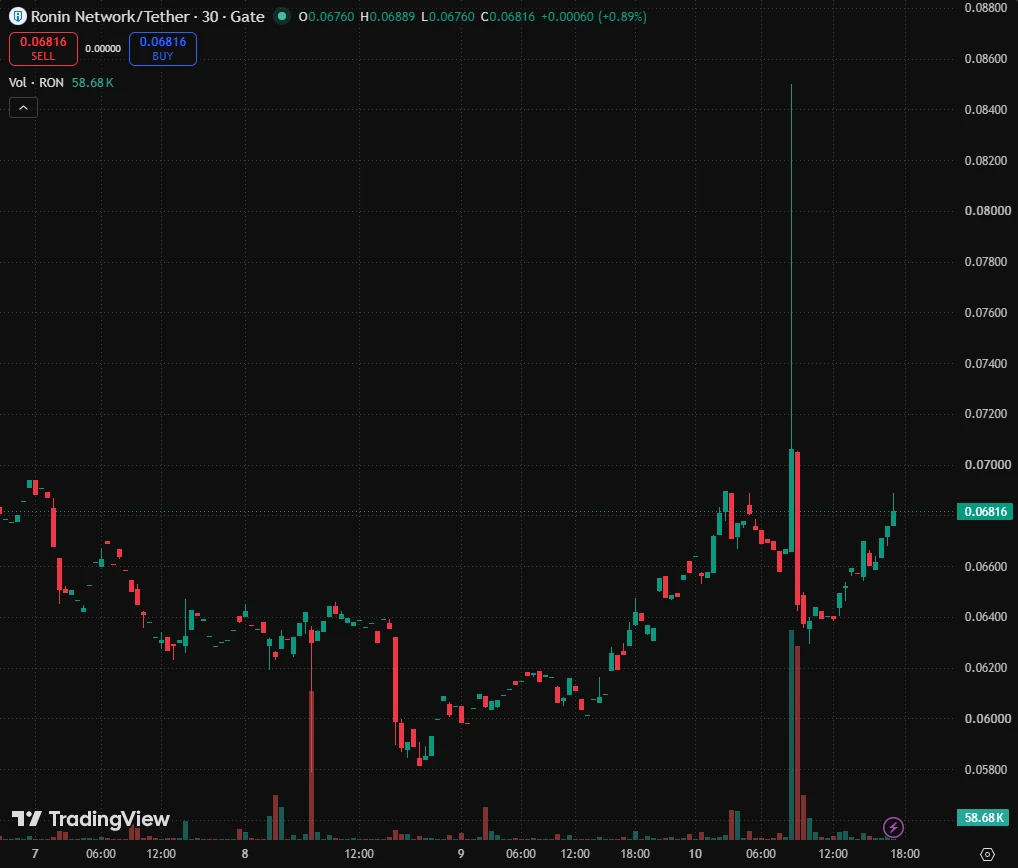Click the 0.07600 price axis label
The width and height of the screenshot is (1018, 868).
click(986, 312)
